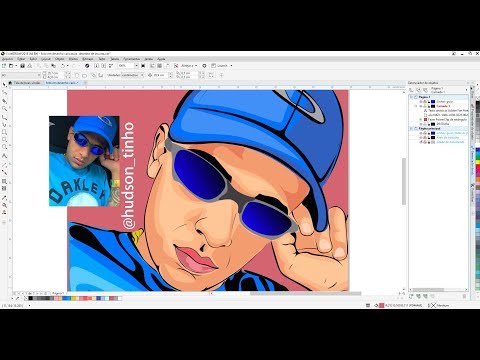Viewport: 480px width, 360px height.
Task: Click the full-screen preview icon
Action: click(143, 66)
